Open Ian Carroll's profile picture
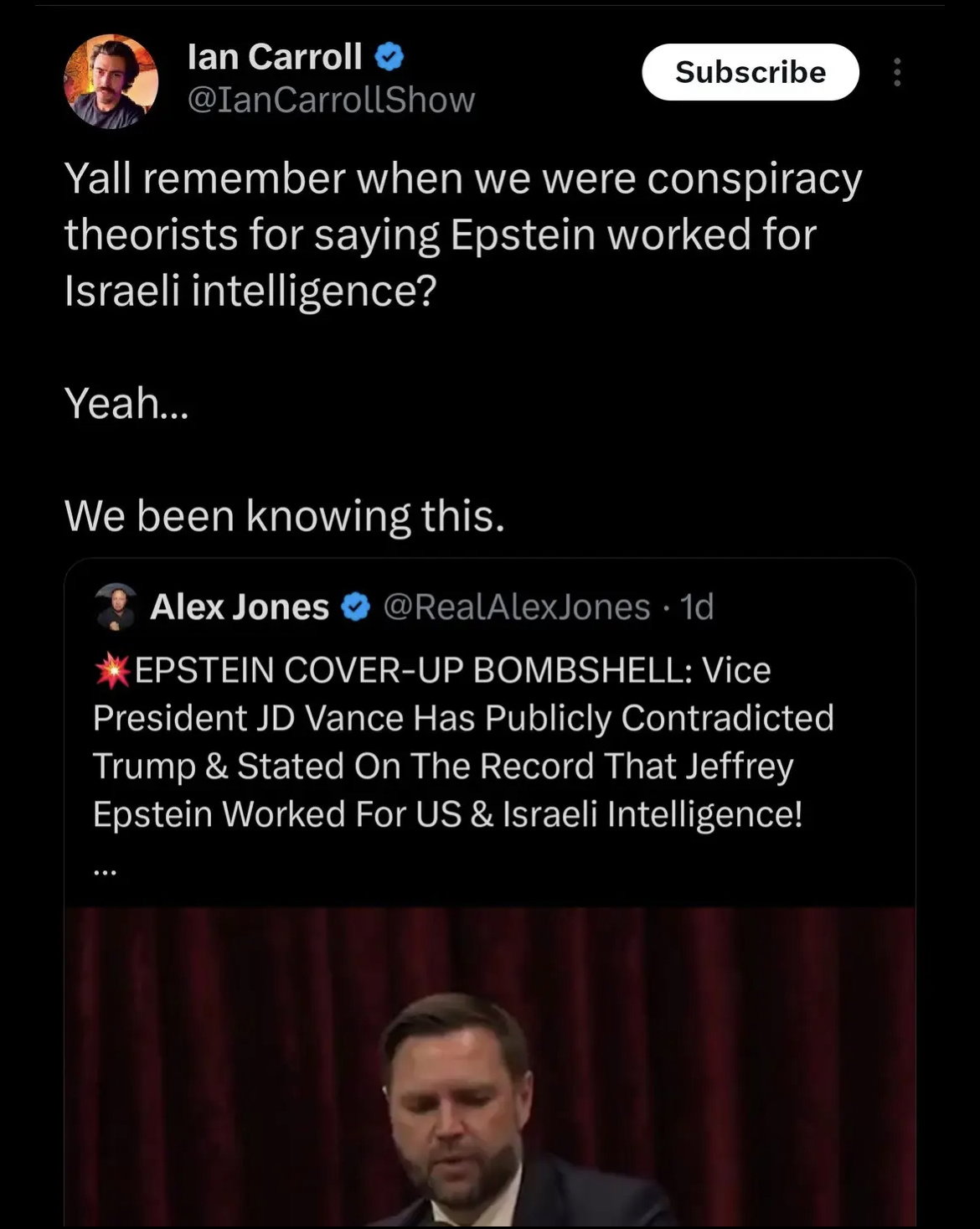This screenshot has width=980, height=1229. 111,81
